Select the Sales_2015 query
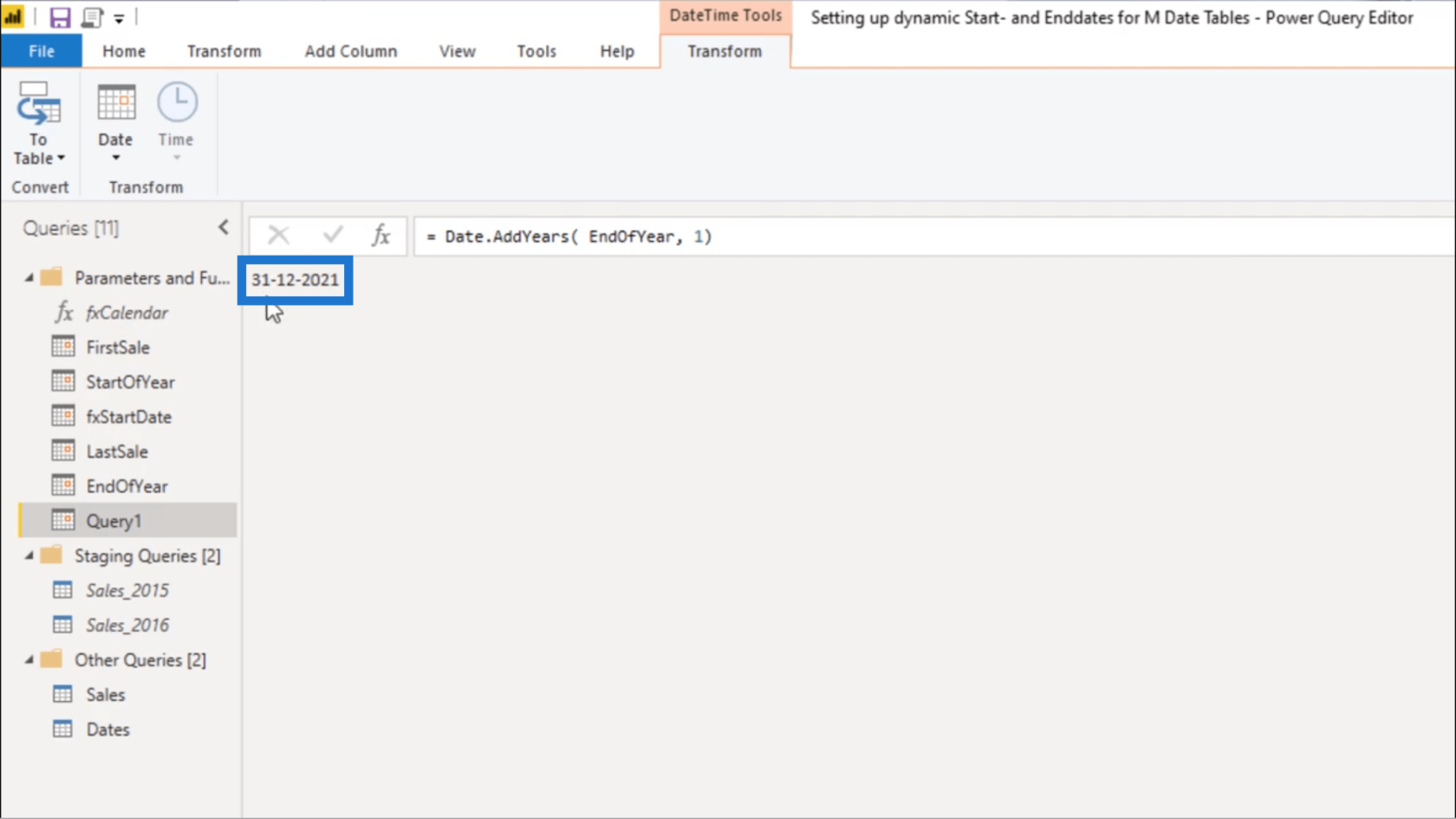 pyautogui.click(x=127, y=590)
